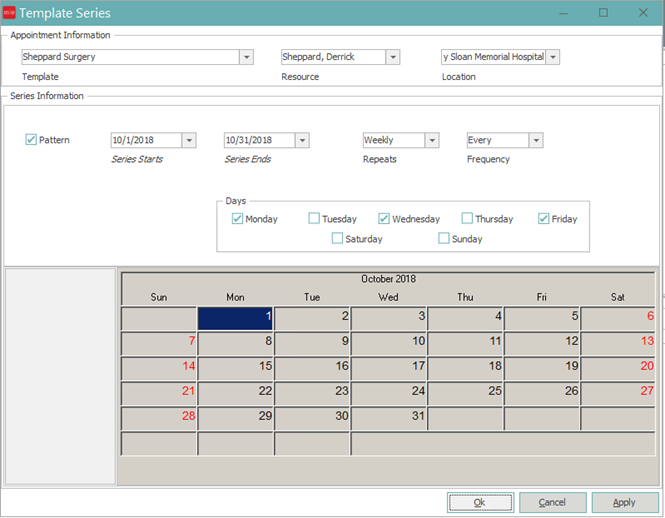The height and width of the screenshot is (518, 665).
Task: Select October 4 in the calendar
Action: [x=465, y=319]
